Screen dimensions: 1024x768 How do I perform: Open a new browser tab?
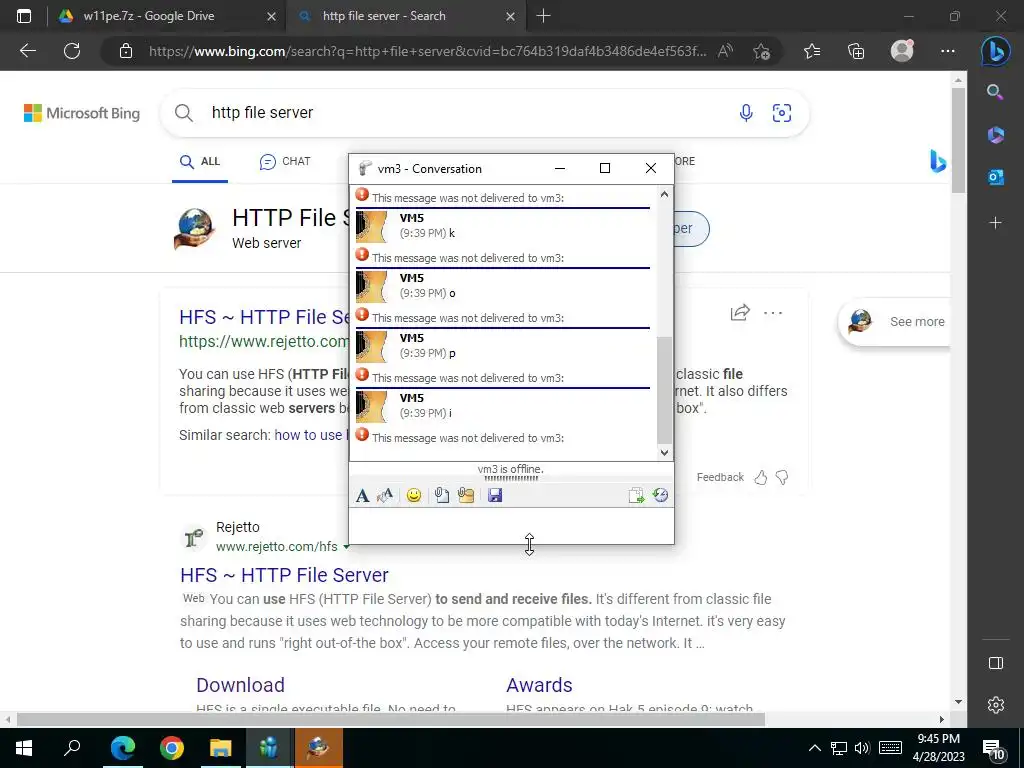(x=543, y=16)
